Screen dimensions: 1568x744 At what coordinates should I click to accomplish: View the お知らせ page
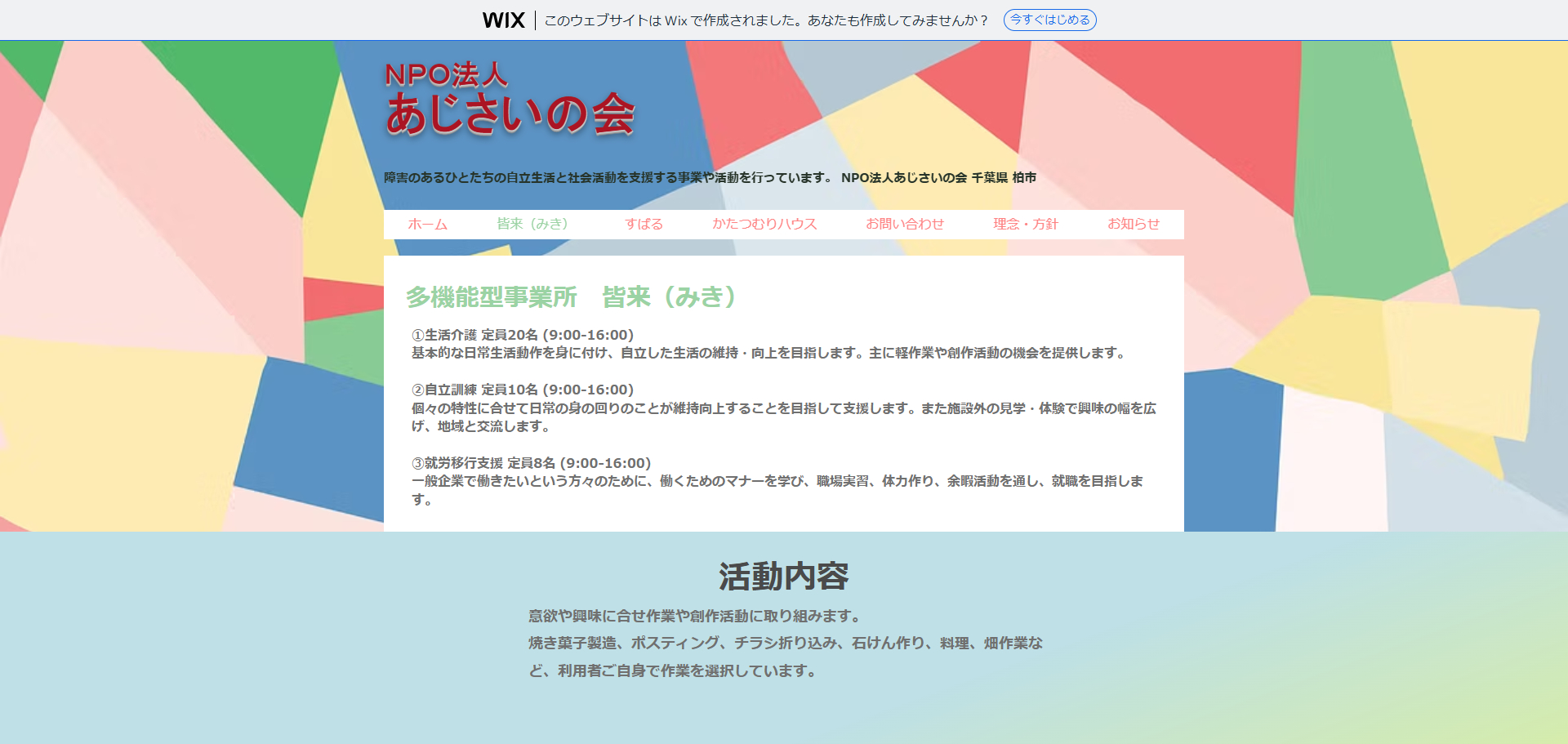point(1133,224)
